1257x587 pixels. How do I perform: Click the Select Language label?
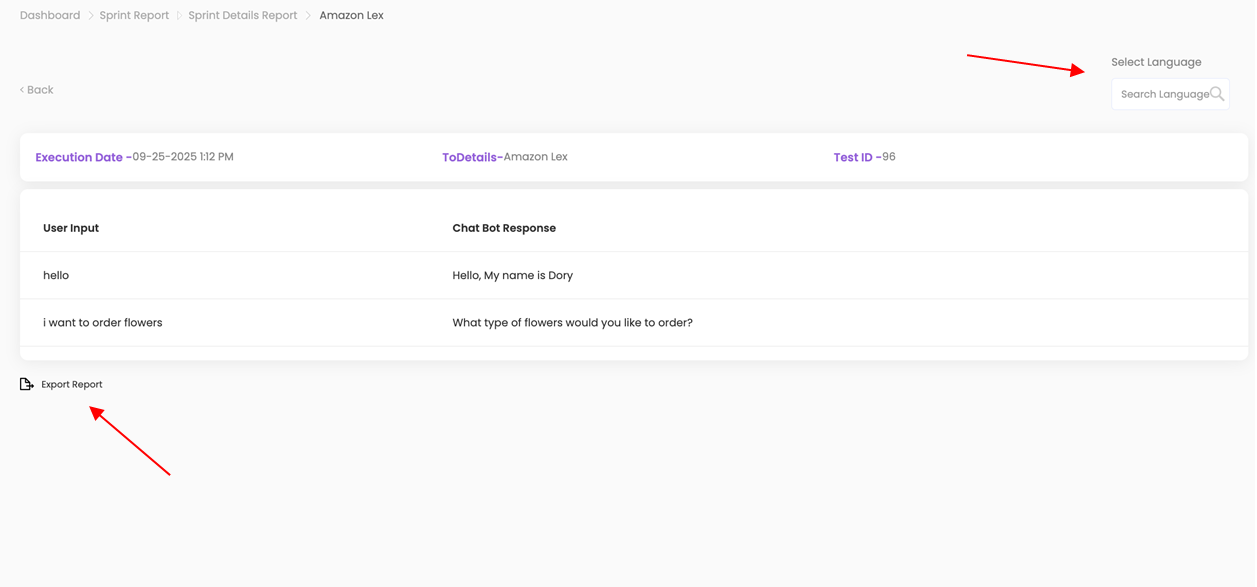coord(1156,62)
